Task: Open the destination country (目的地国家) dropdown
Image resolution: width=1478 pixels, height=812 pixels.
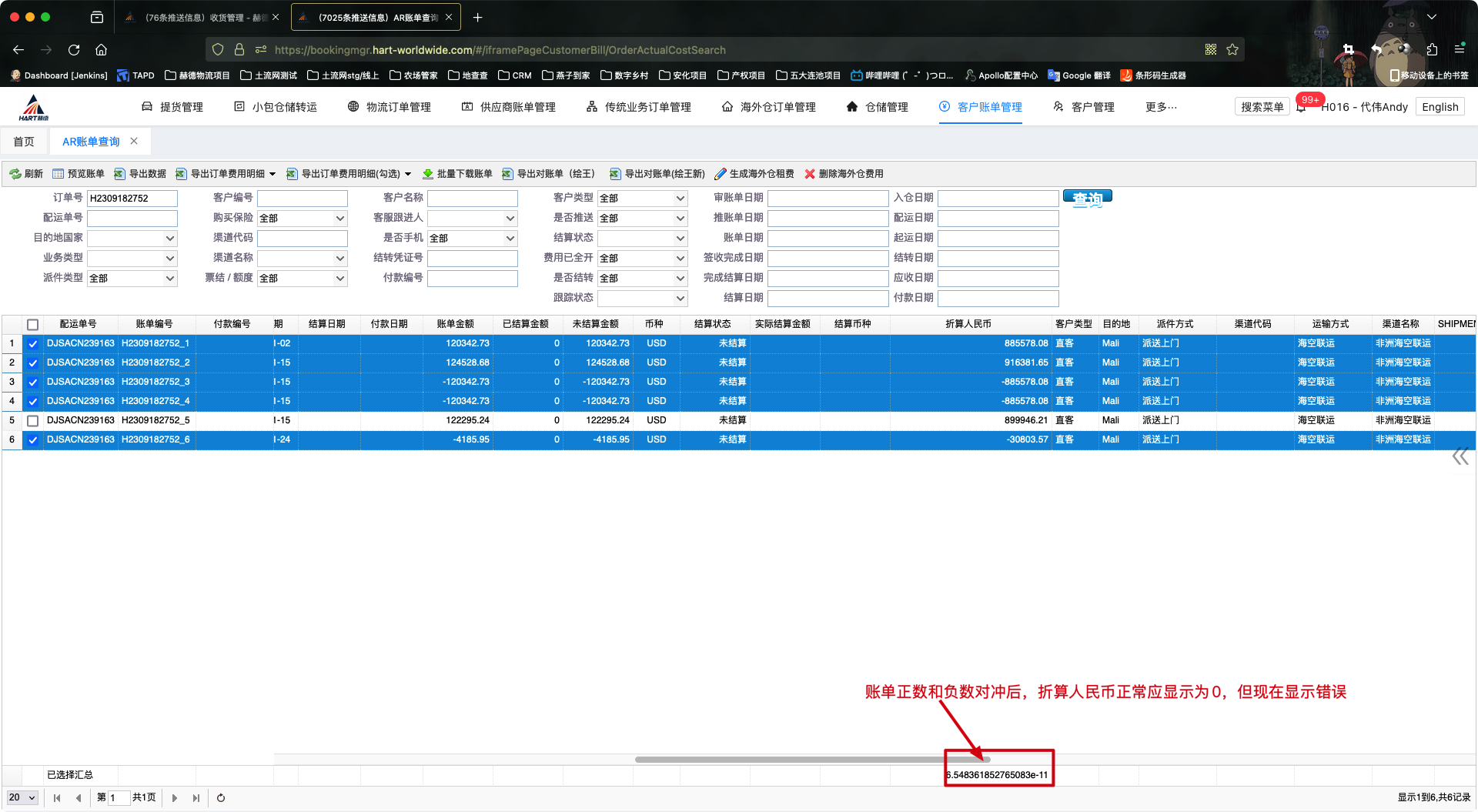Action: 132,239
